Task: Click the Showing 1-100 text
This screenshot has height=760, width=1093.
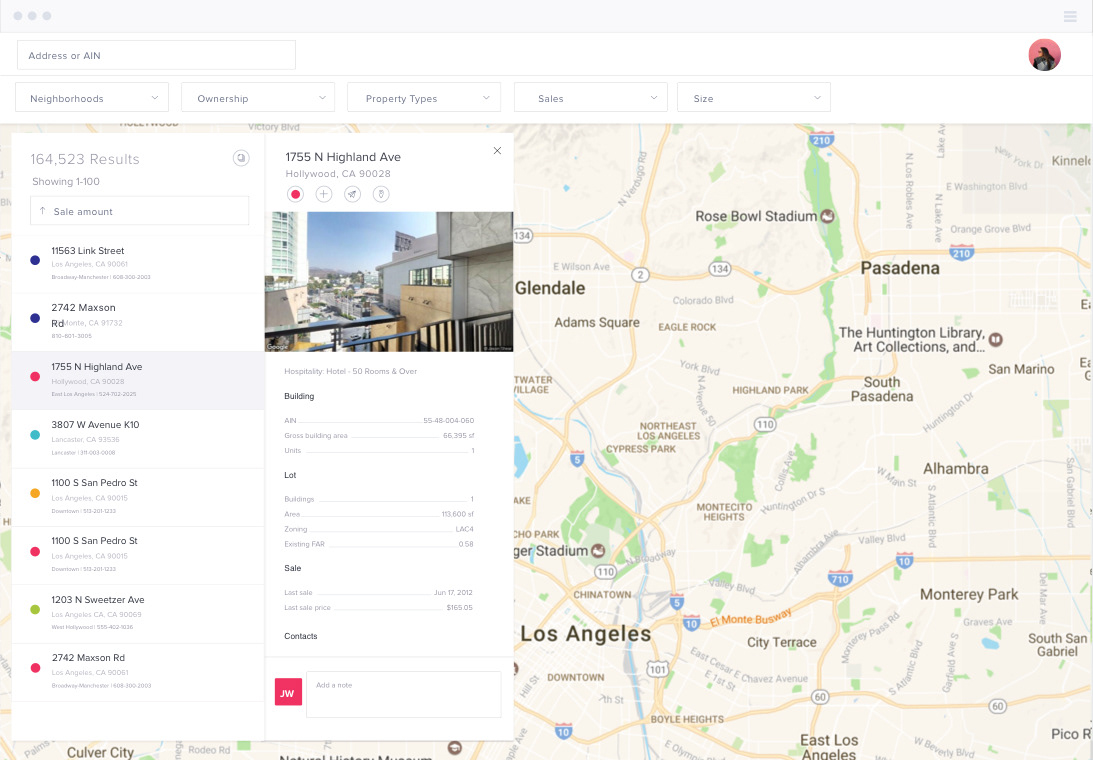Action: pyautogui.click(x=66, y=181)
